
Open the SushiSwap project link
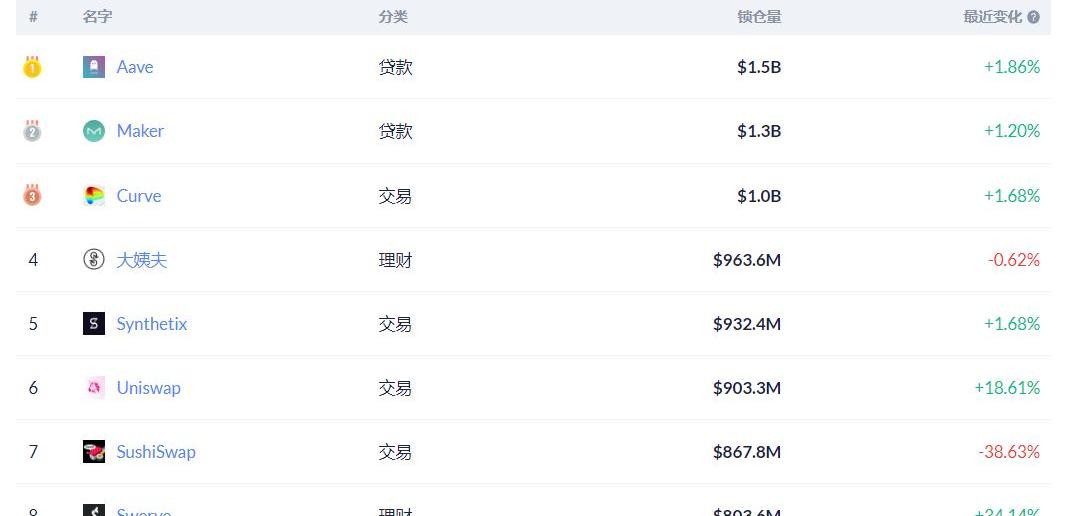coord(156,452)
